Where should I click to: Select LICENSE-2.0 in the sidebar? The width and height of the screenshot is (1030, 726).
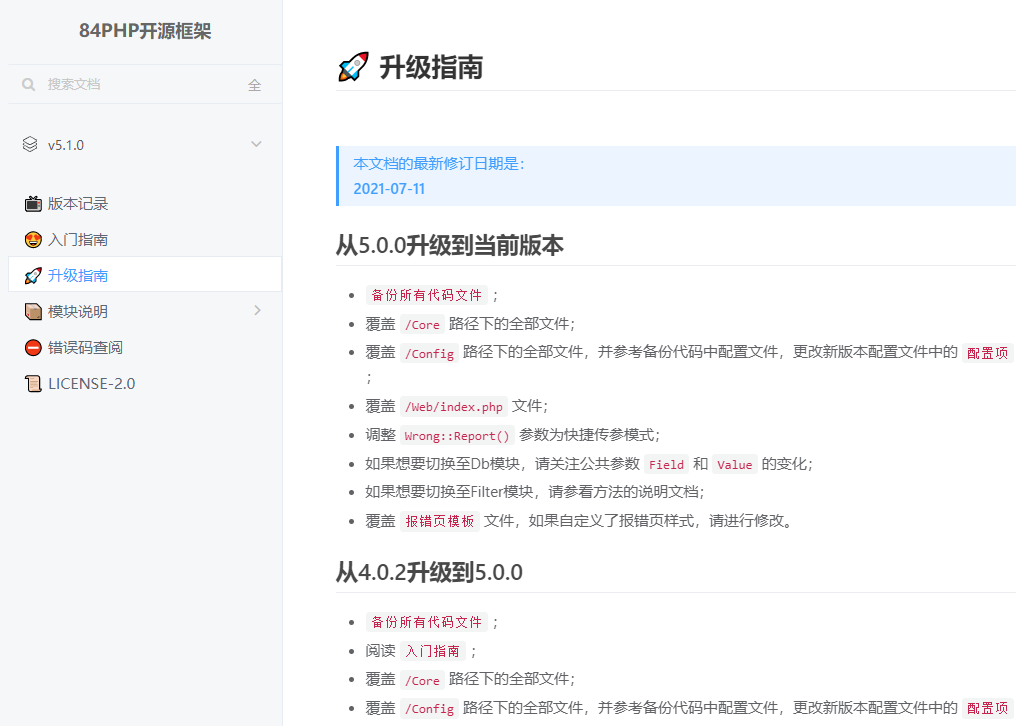point(91,383)
